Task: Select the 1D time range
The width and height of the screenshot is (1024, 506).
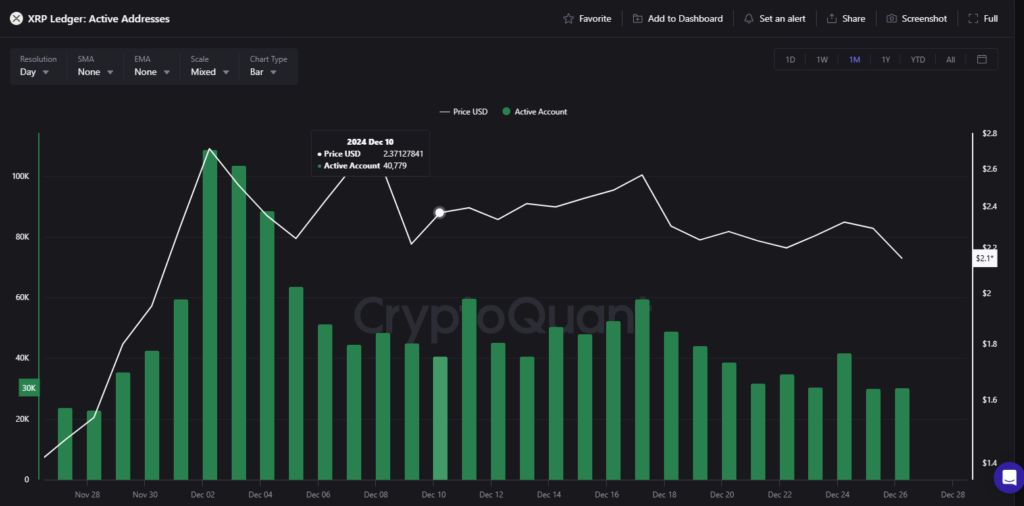Action: pyautogui.click(x=790, y=59)
